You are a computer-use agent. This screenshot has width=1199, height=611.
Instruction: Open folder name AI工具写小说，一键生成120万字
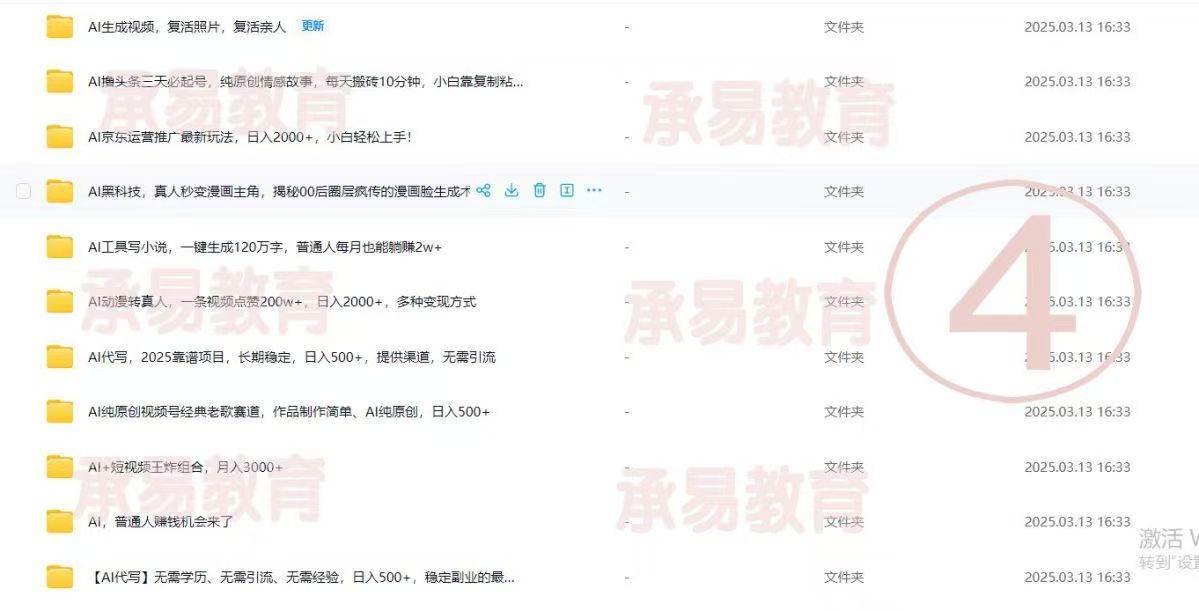265,247
